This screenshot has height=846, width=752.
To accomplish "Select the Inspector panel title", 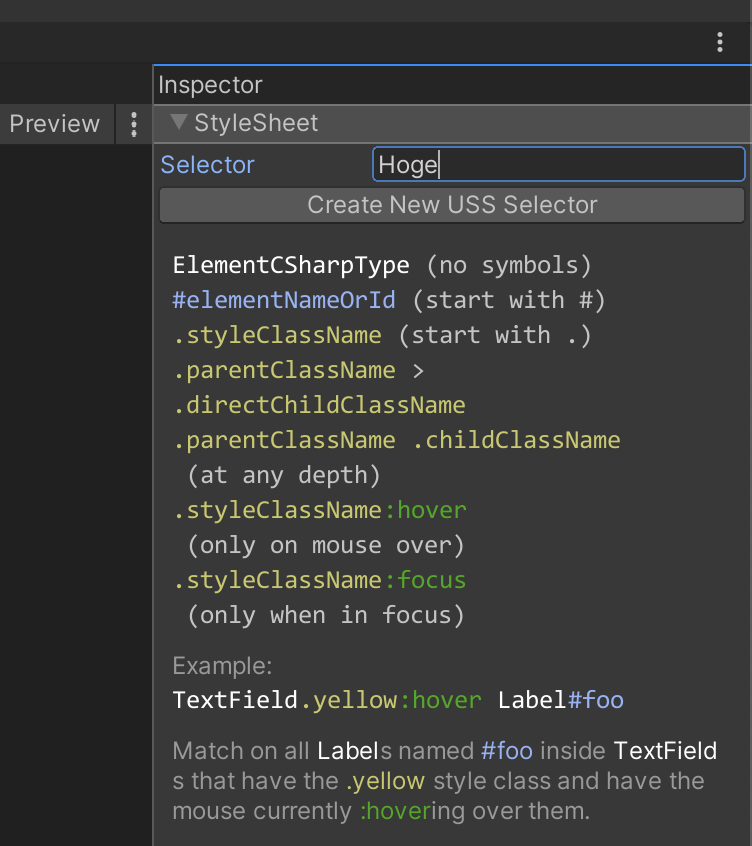I will click(210, 85).
